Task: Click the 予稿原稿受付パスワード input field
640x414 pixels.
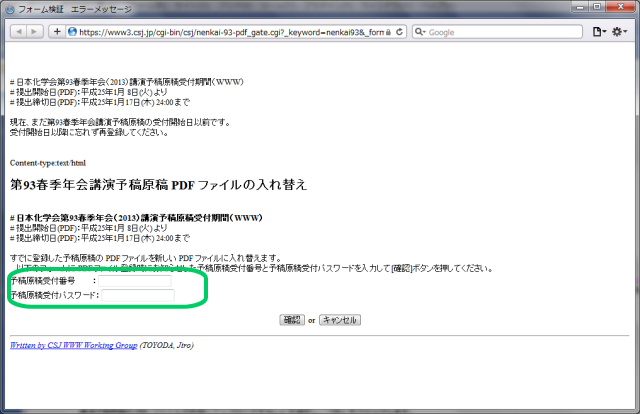Action: [138, 295]
